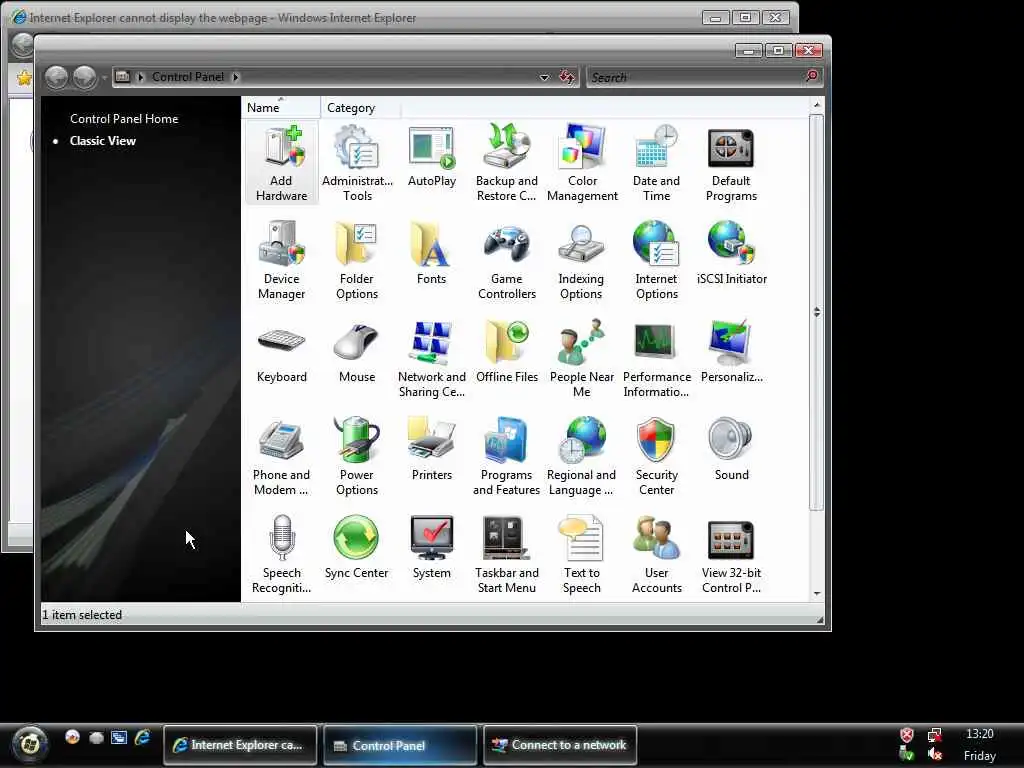Open Color Management
Image resolution: width=1024 pixels, height=768 pixels.
tap(582, 163)
